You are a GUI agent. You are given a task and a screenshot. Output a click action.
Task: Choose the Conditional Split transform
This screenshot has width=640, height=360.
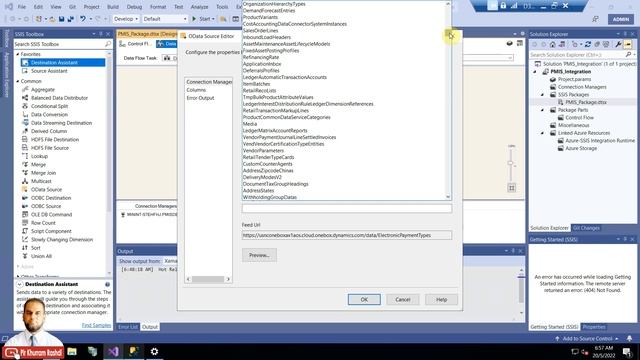pyautogui.click(x=49, y=106)
